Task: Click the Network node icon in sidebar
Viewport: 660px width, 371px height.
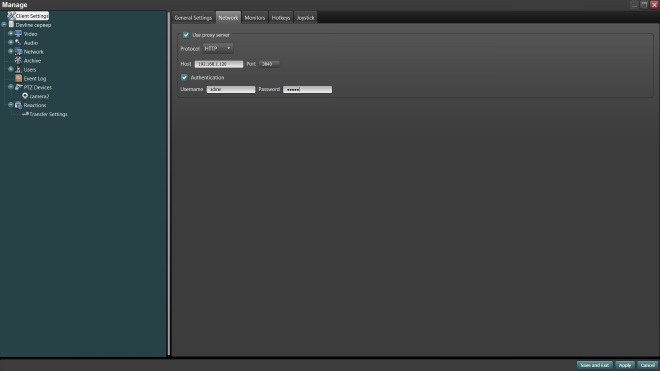Action: [18, 51]
